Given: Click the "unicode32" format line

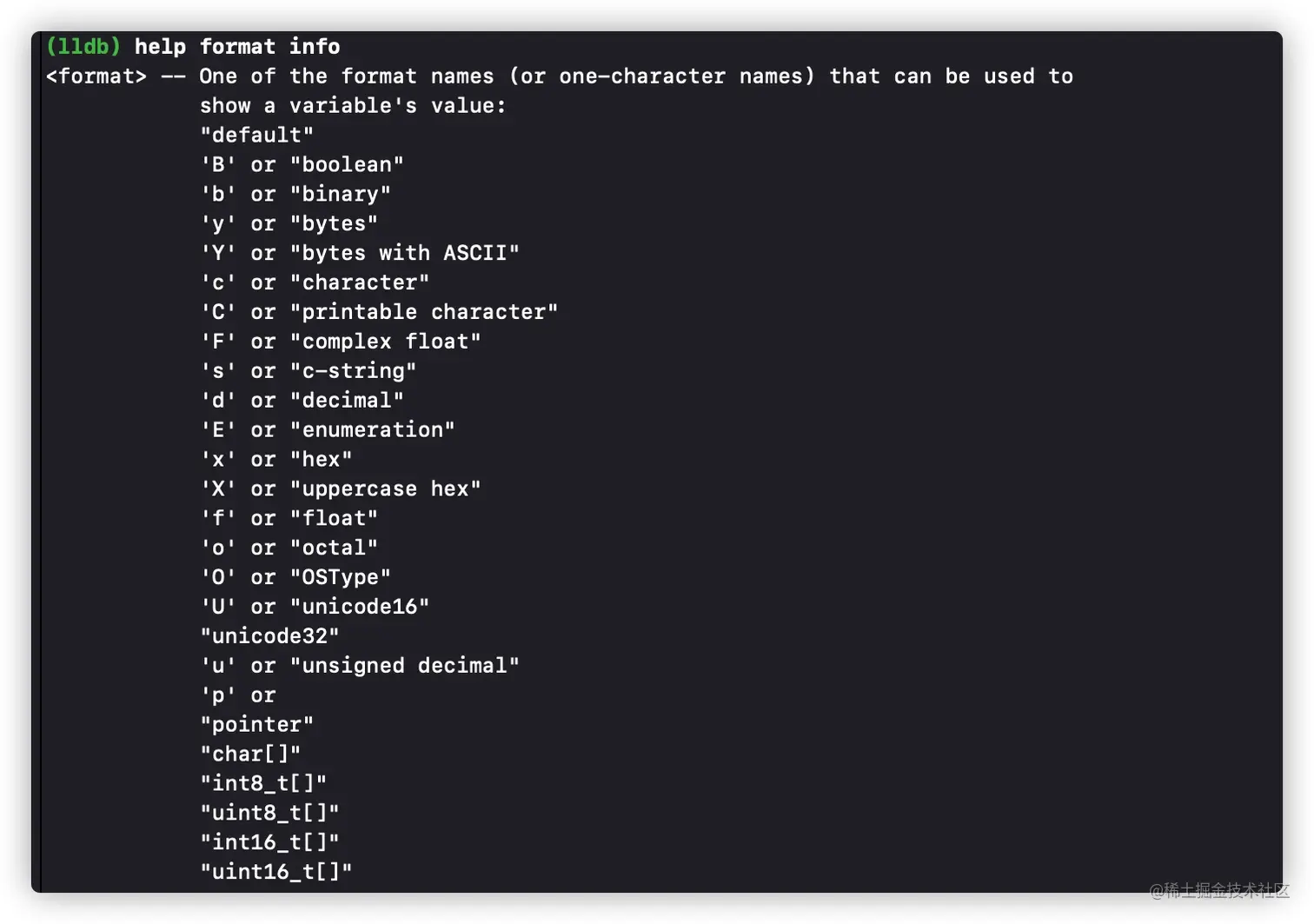Looking at the screenshot, I should (x=269, y=636).
